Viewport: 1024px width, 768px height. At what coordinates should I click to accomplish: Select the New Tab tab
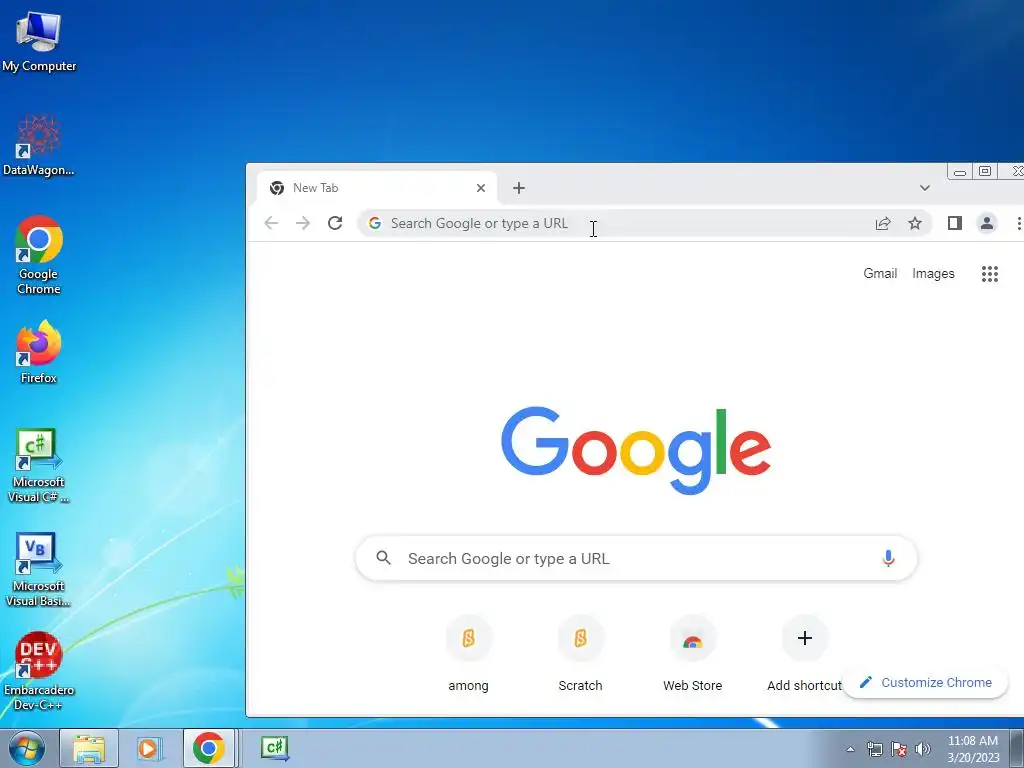pos(377,188)
